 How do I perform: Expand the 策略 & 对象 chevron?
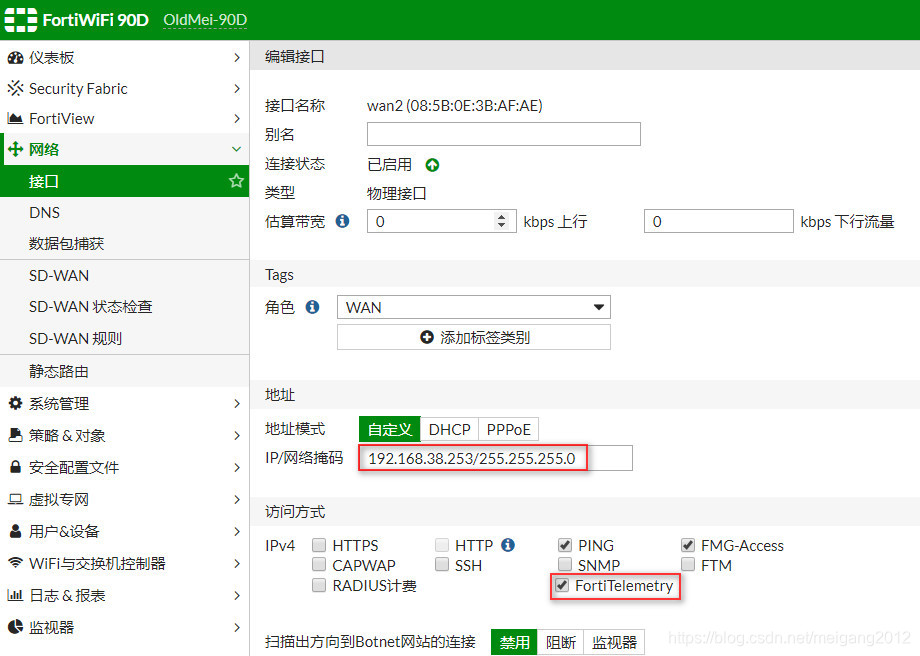[236, 435]
